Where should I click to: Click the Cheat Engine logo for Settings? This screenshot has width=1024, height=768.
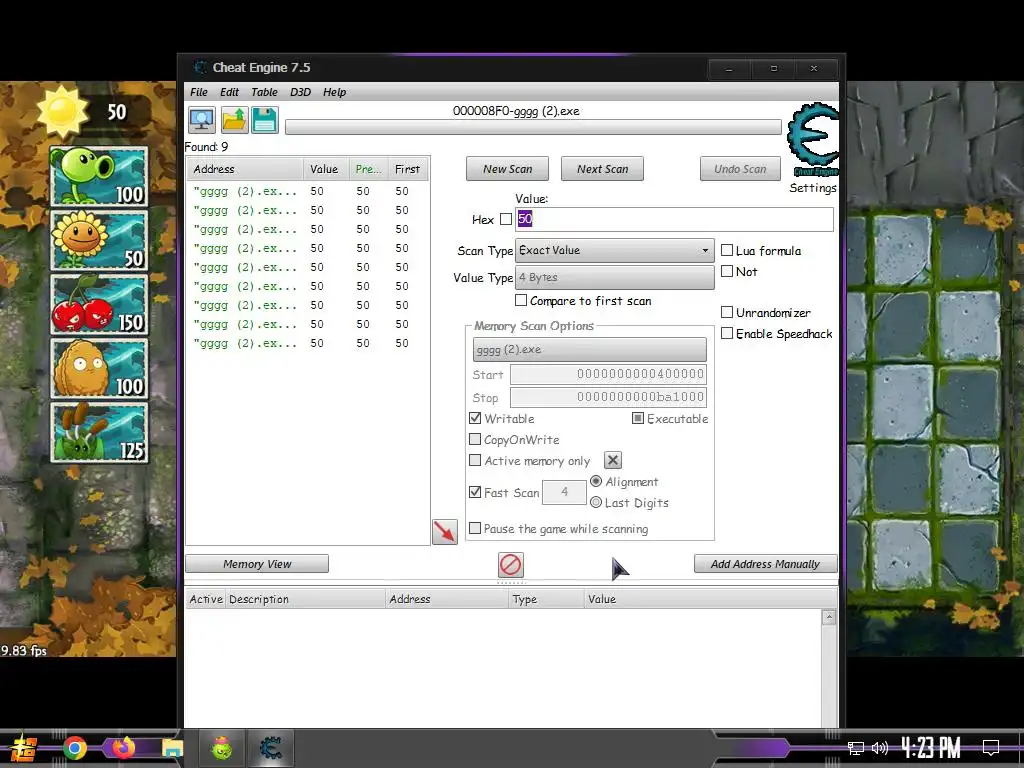812,140
